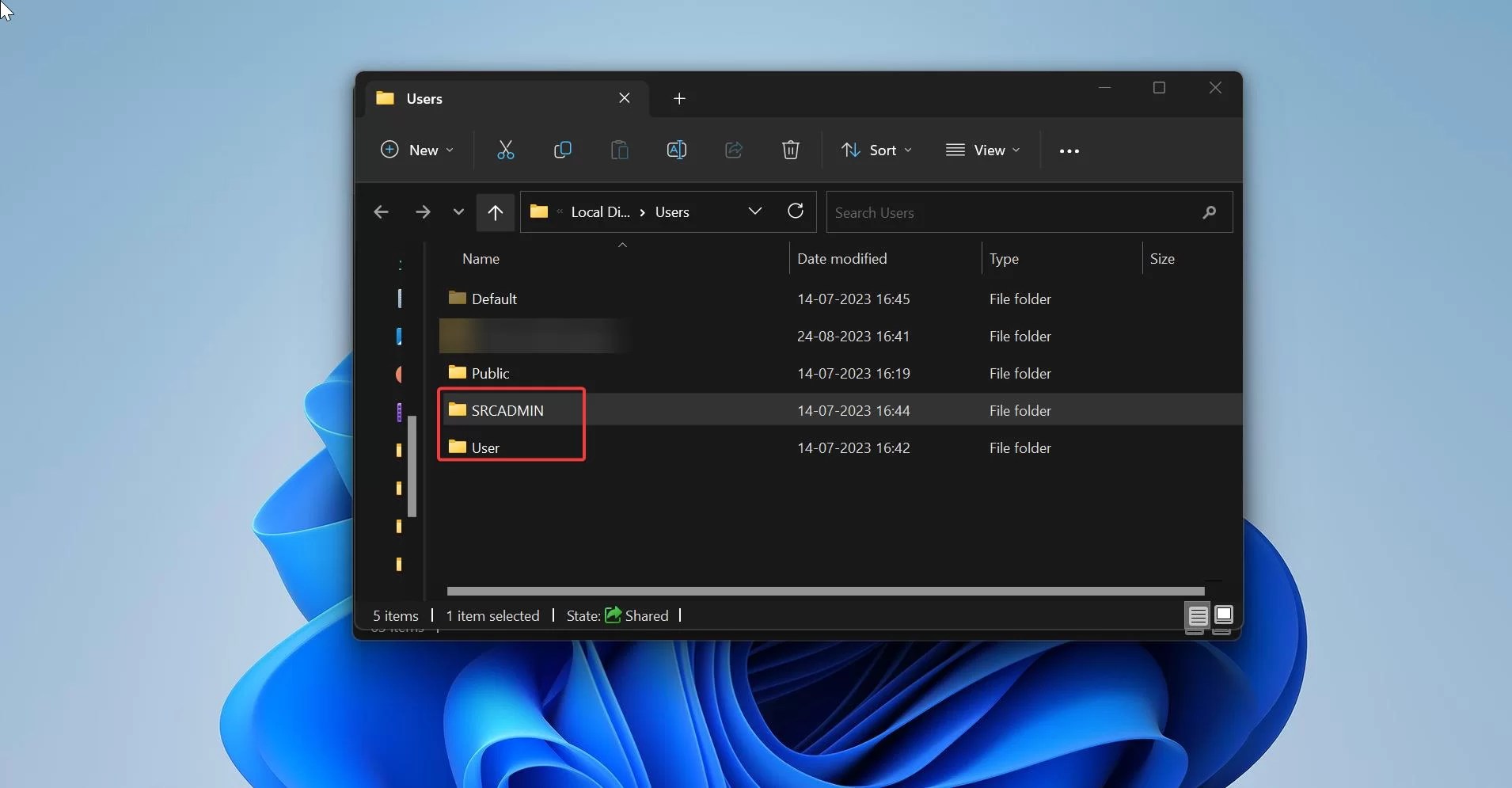Sort by the Date modified column header
The image size is (1512, 788).
coord(841,259)
